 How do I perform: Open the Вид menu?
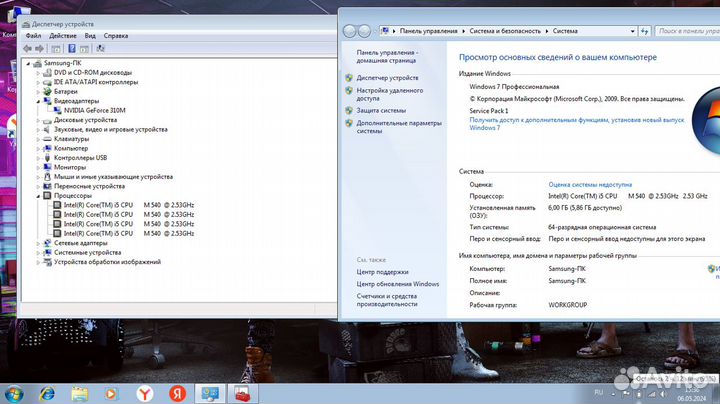(x=90, y=35)
